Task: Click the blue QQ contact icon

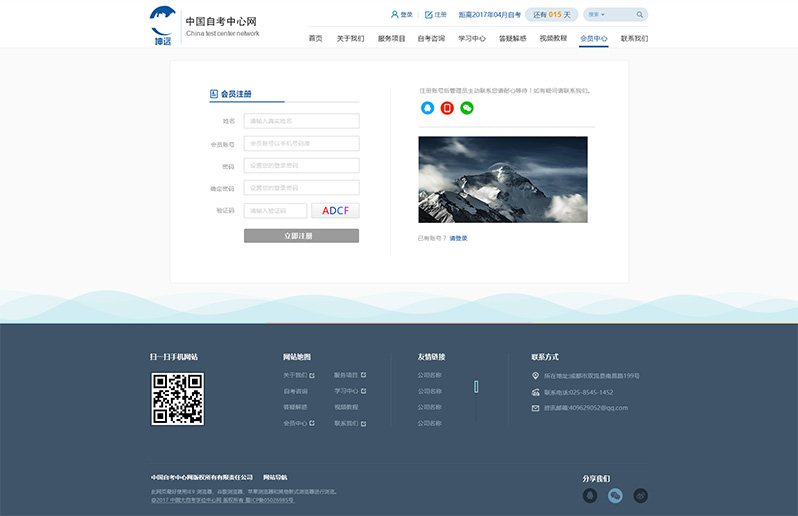Action: (428, 108)
